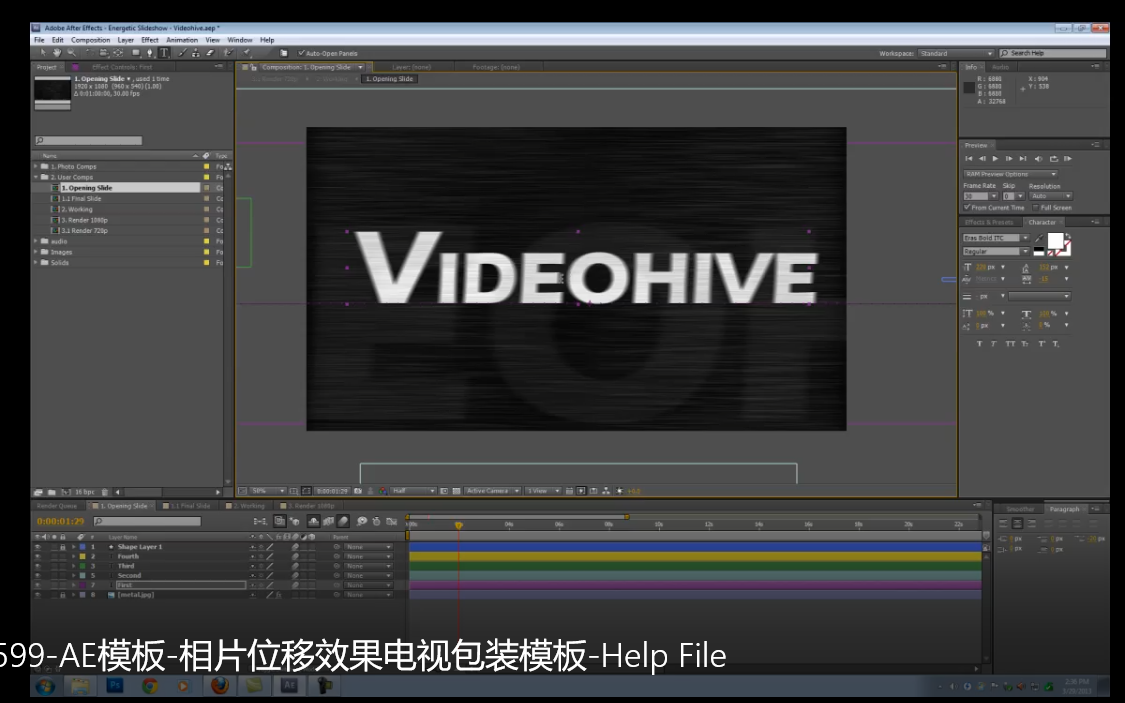Click the timeline current-time indicator
1125x703 pixels.
coord(458,525)
